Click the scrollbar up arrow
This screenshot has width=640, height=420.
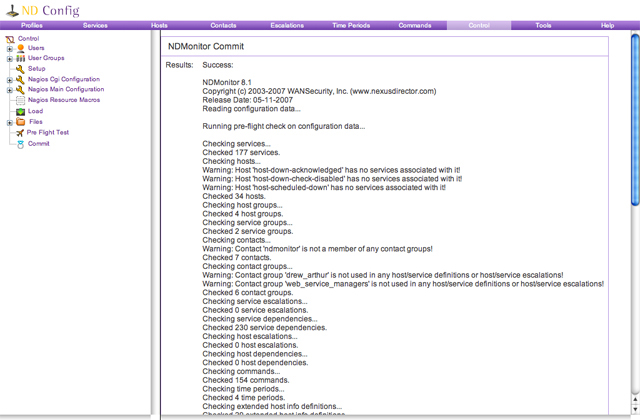635,399
